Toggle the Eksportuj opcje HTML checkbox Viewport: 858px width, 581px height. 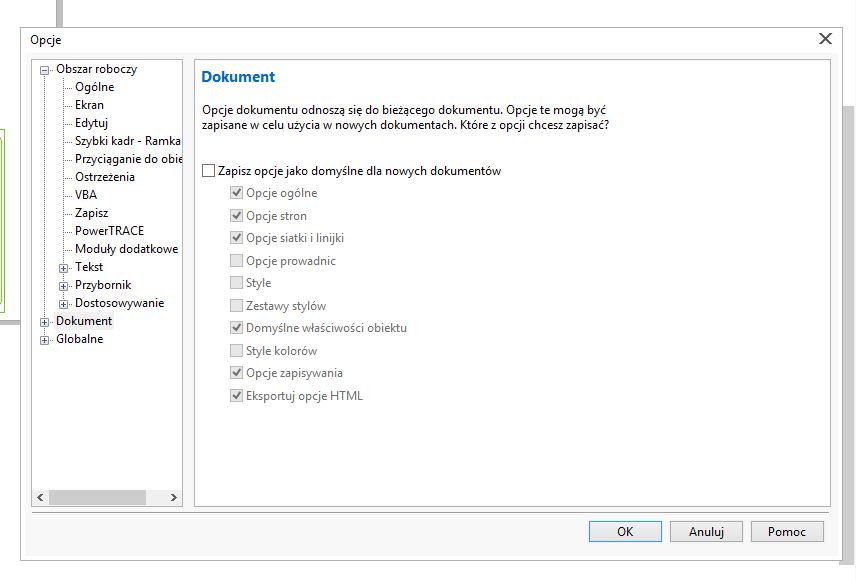pos(237,396)
